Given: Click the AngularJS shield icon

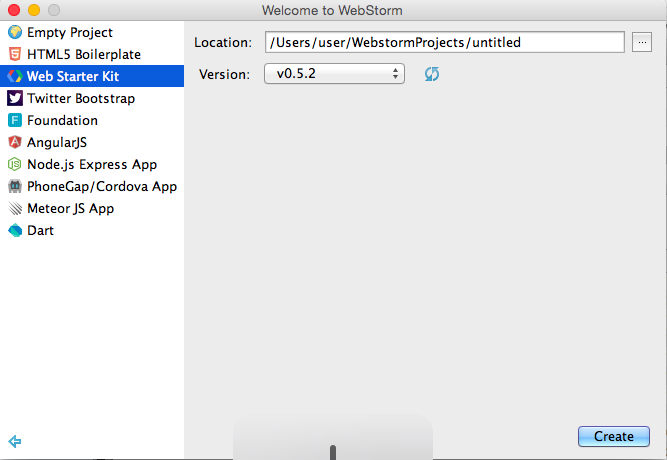Looking at the screenshot, I should 15,142.
